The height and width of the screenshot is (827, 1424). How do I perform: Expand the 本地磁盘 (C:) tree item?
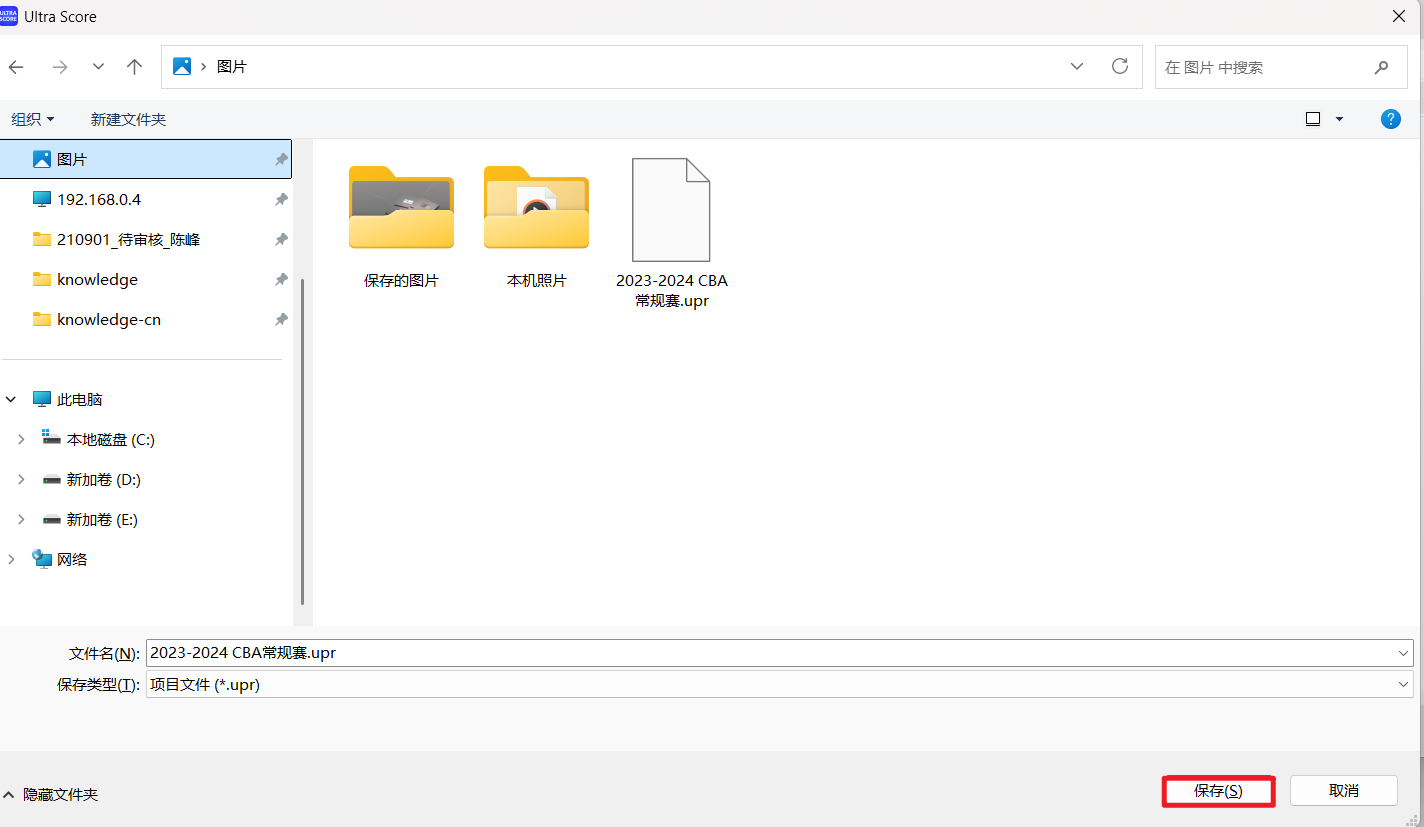coord(21,438)
